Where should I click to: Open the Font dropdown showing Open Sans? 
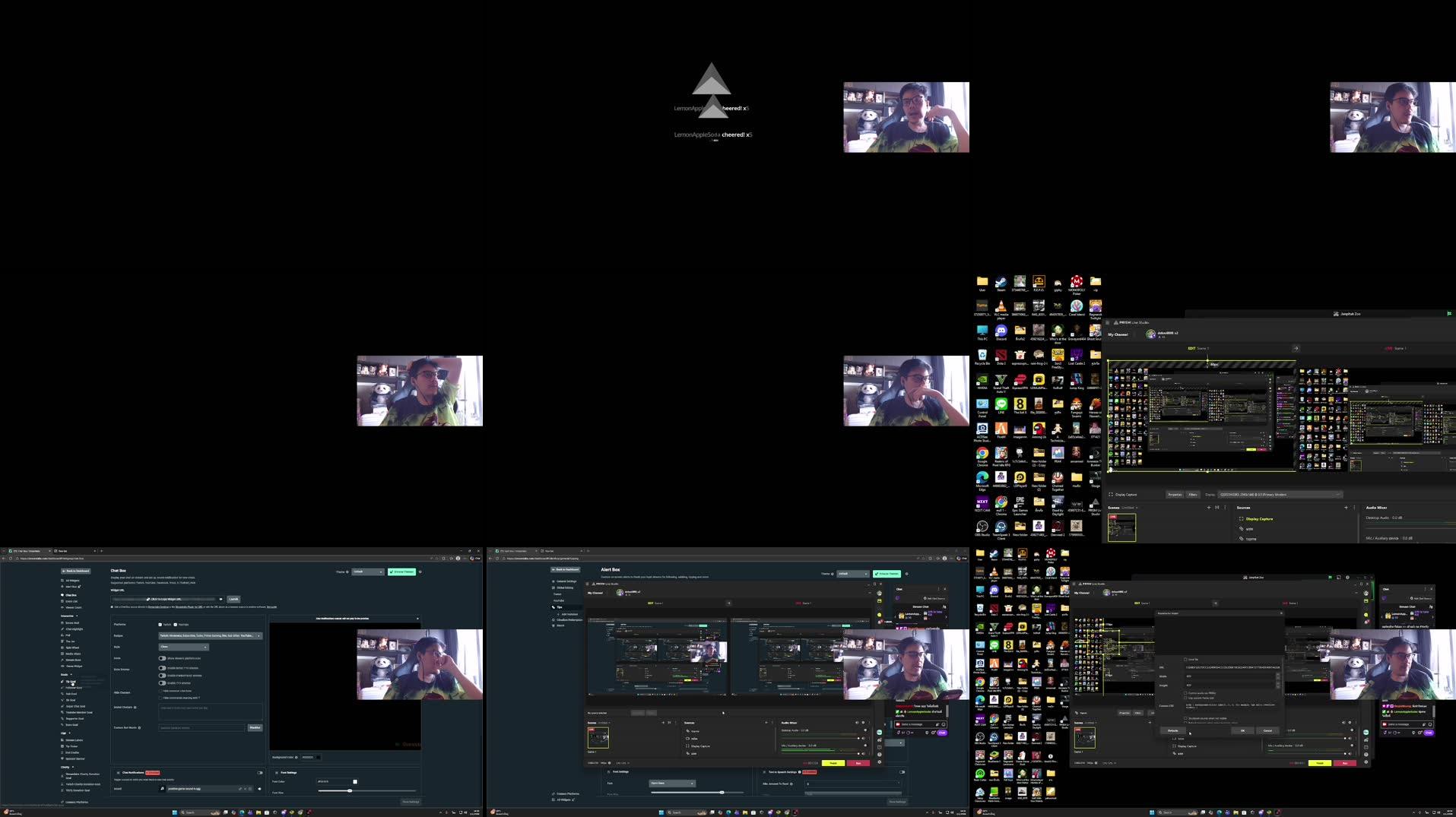(x=672, y=783)
